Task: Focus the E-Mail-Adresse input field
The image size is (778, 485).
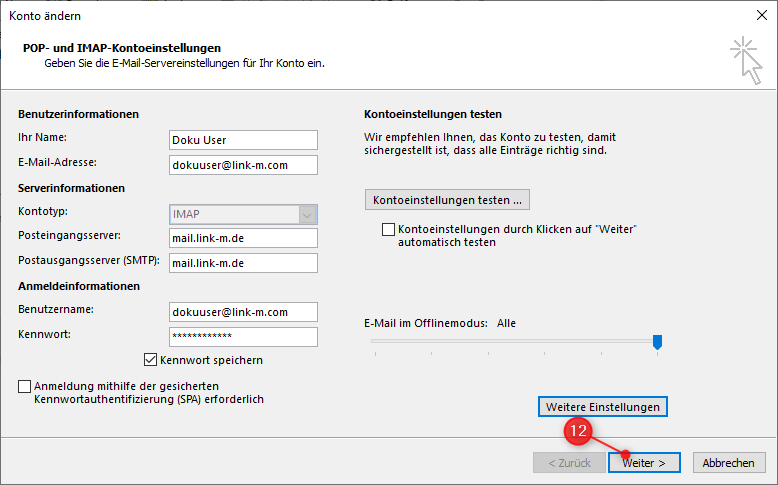Action: pyautogui.click(x=243, y=165)
